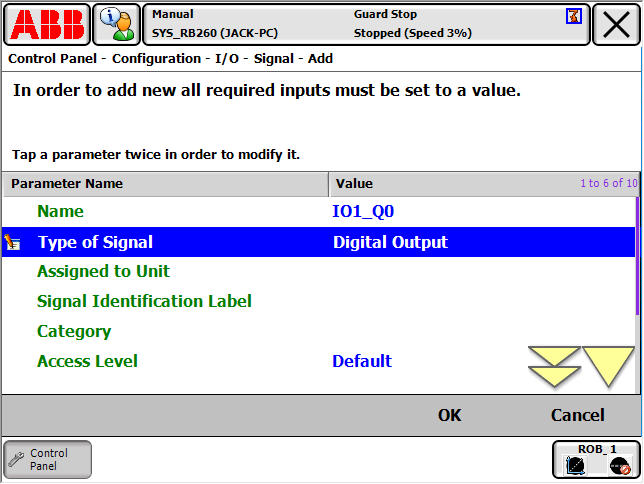
Task: Open Control Panel task button
Action: (48, 460)
